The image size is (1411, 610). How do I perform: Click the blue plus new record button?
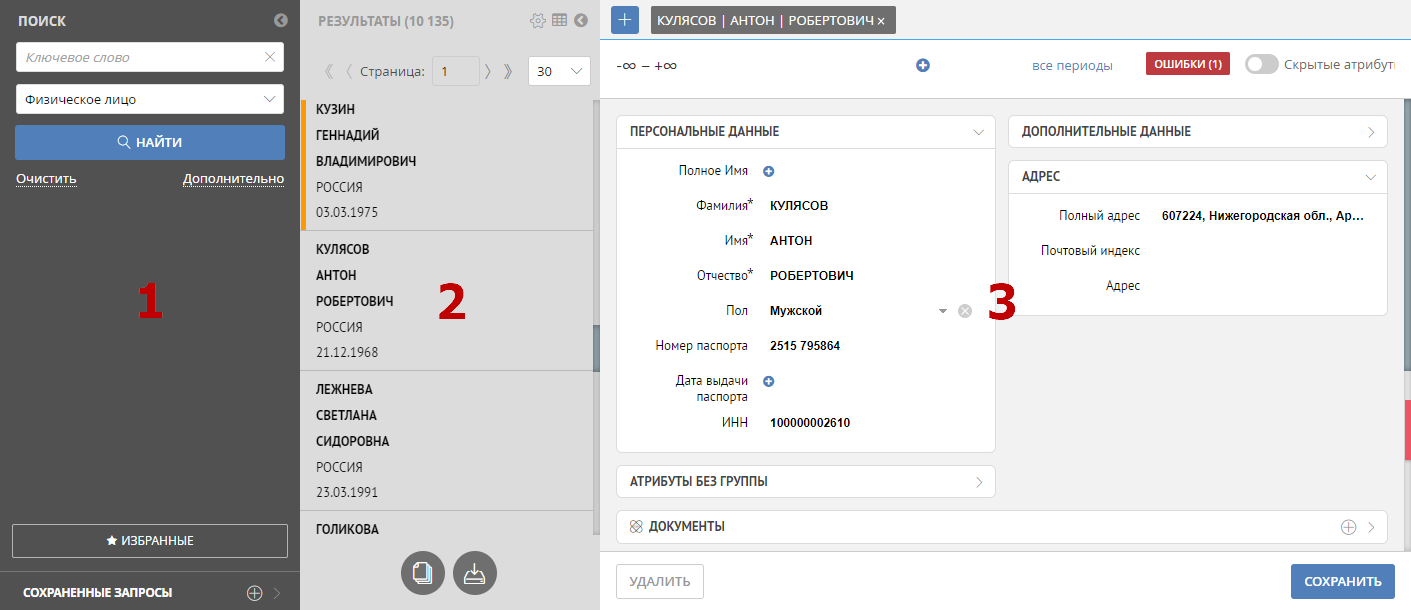click(624, 20)
